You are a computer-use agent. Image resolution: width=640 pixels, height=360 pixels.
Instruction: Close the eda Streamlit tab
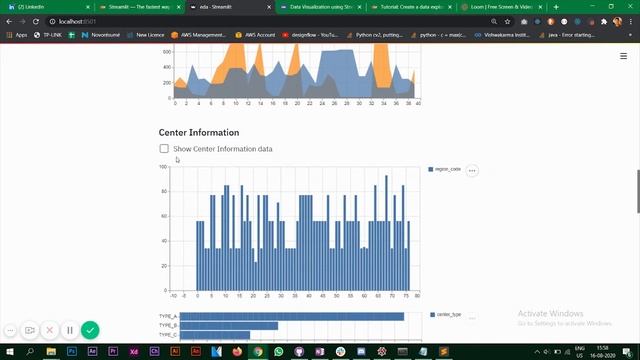269,7
